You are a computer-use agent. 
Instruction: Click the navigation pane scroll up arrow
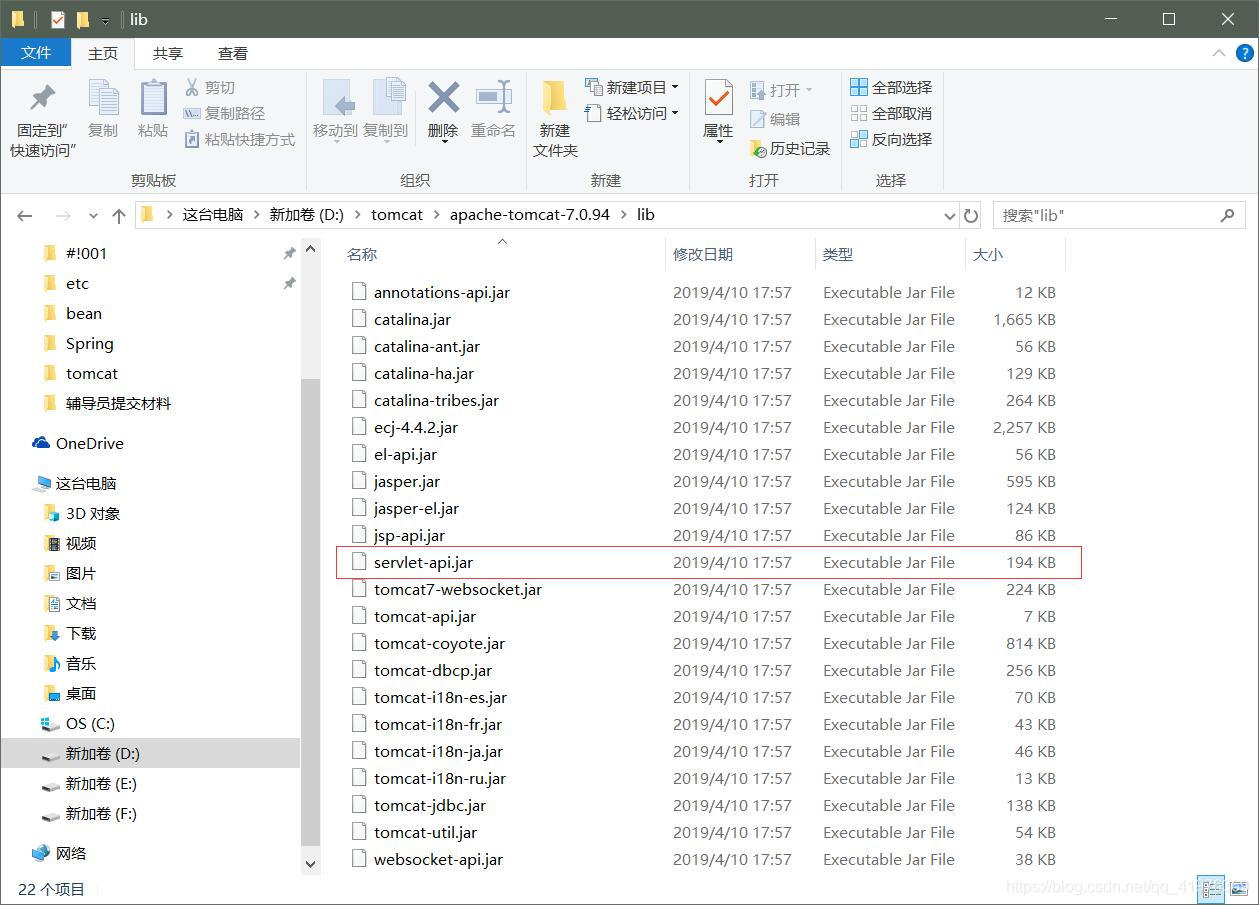(x=310, y=249)
